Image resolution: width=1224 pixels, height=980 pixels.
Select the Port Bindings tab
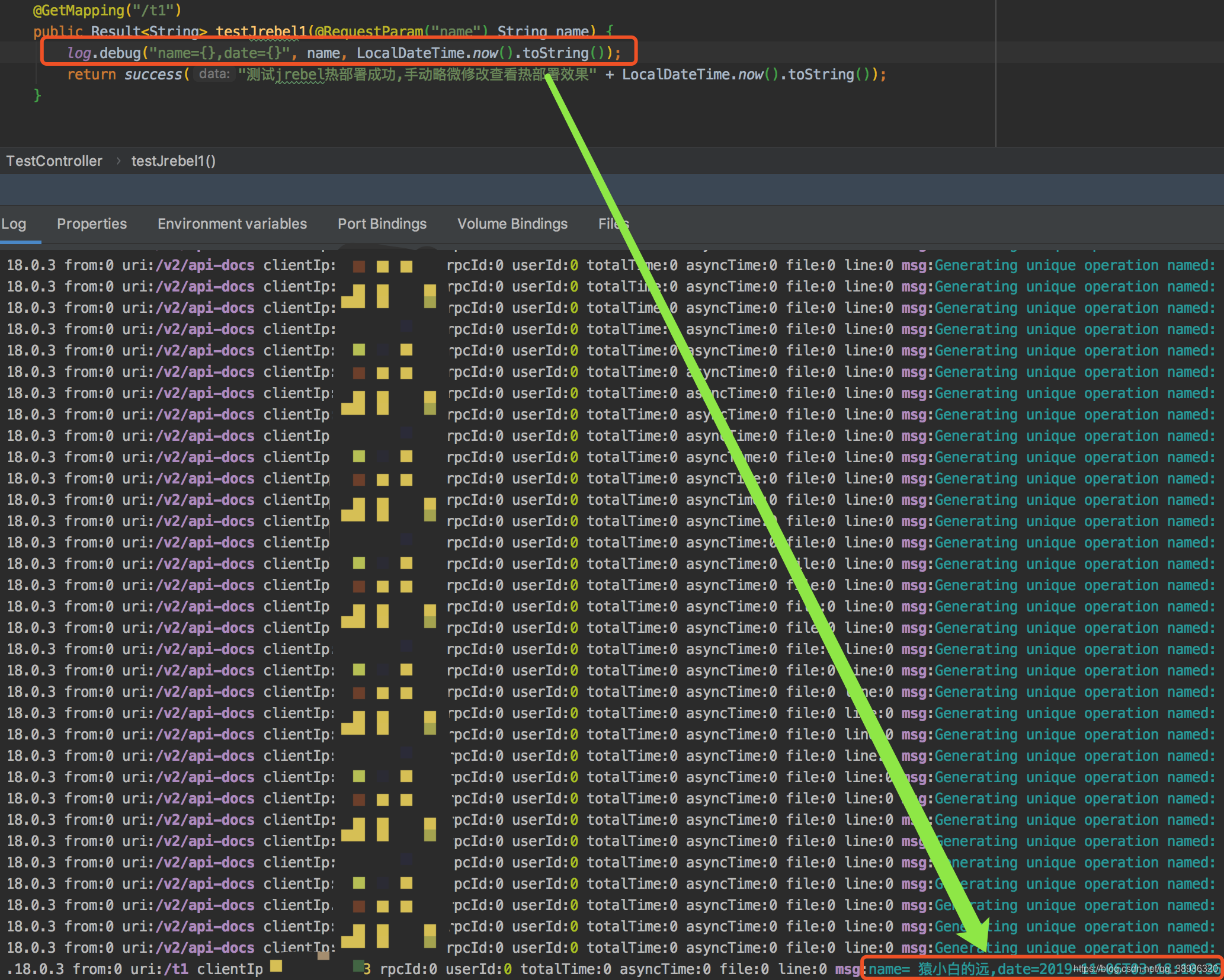pyautogui.click(x=382, y=224)
